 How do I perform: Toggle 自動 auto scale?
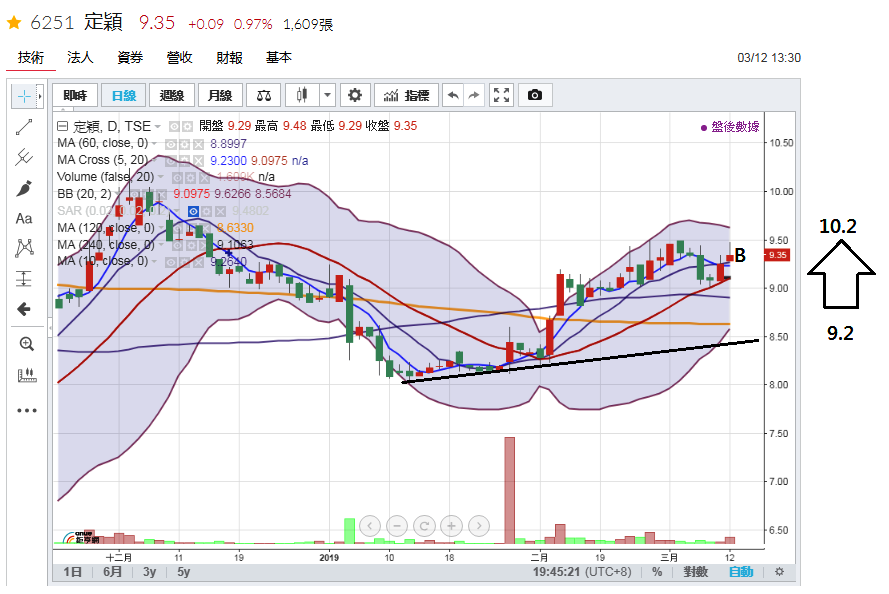coord(741,572)
